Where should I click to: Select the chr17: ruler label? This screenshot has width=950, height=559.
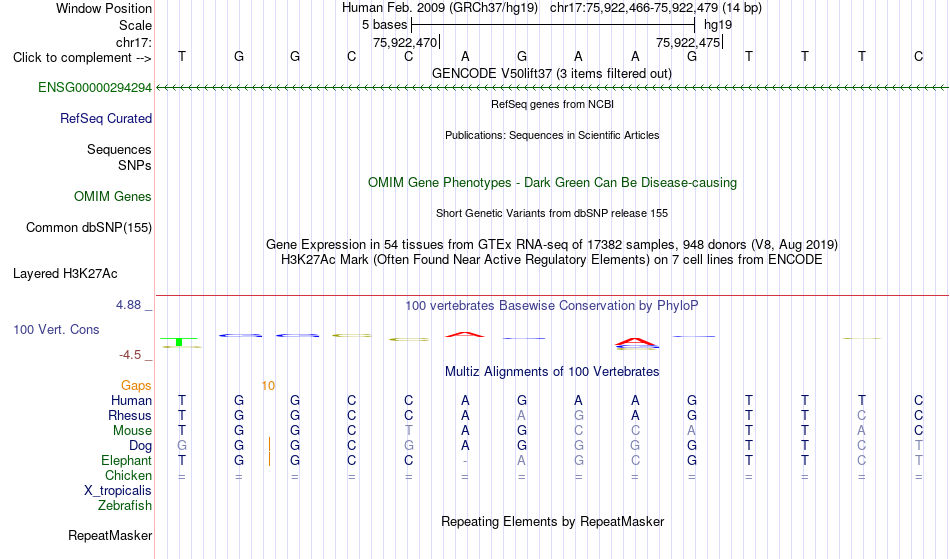click(x=134, y=42)
